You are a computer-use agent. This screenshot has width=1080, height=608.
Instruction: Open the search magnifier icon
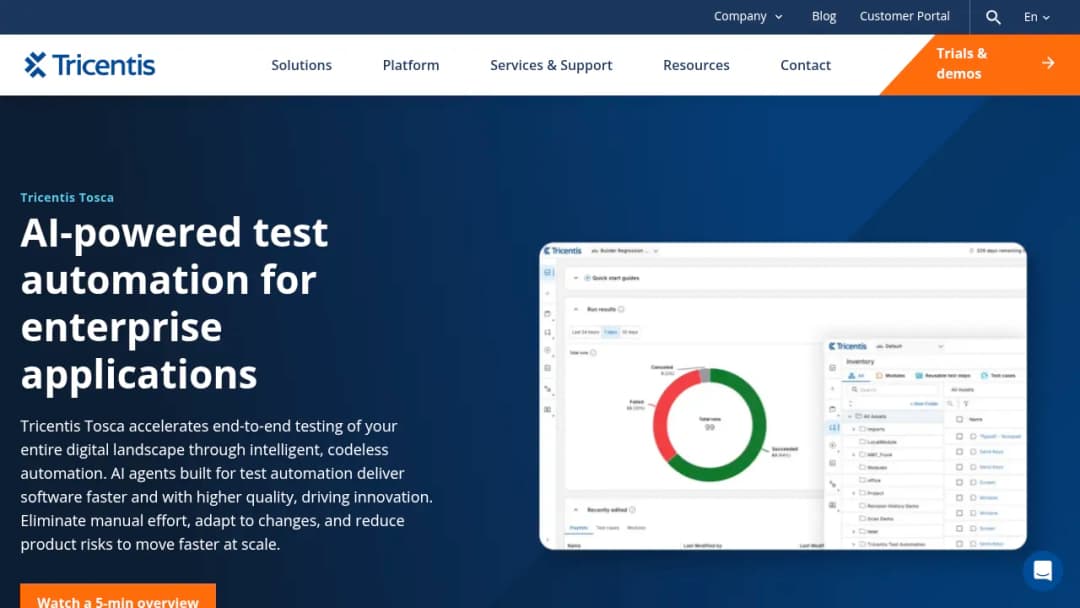(993, 17)
